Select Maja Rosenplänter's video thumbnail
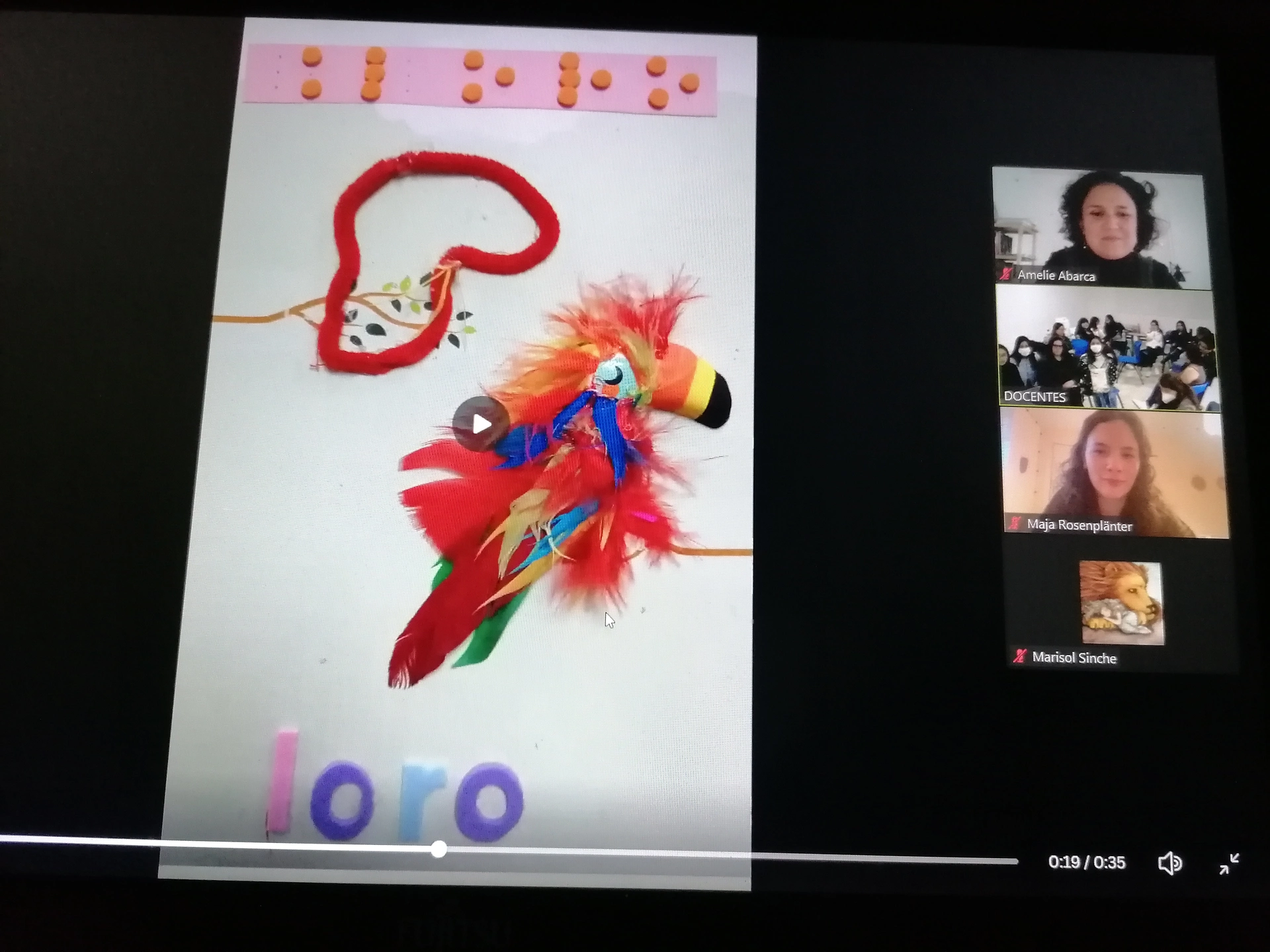1270x952 pixels. [x=1115, y=469]
